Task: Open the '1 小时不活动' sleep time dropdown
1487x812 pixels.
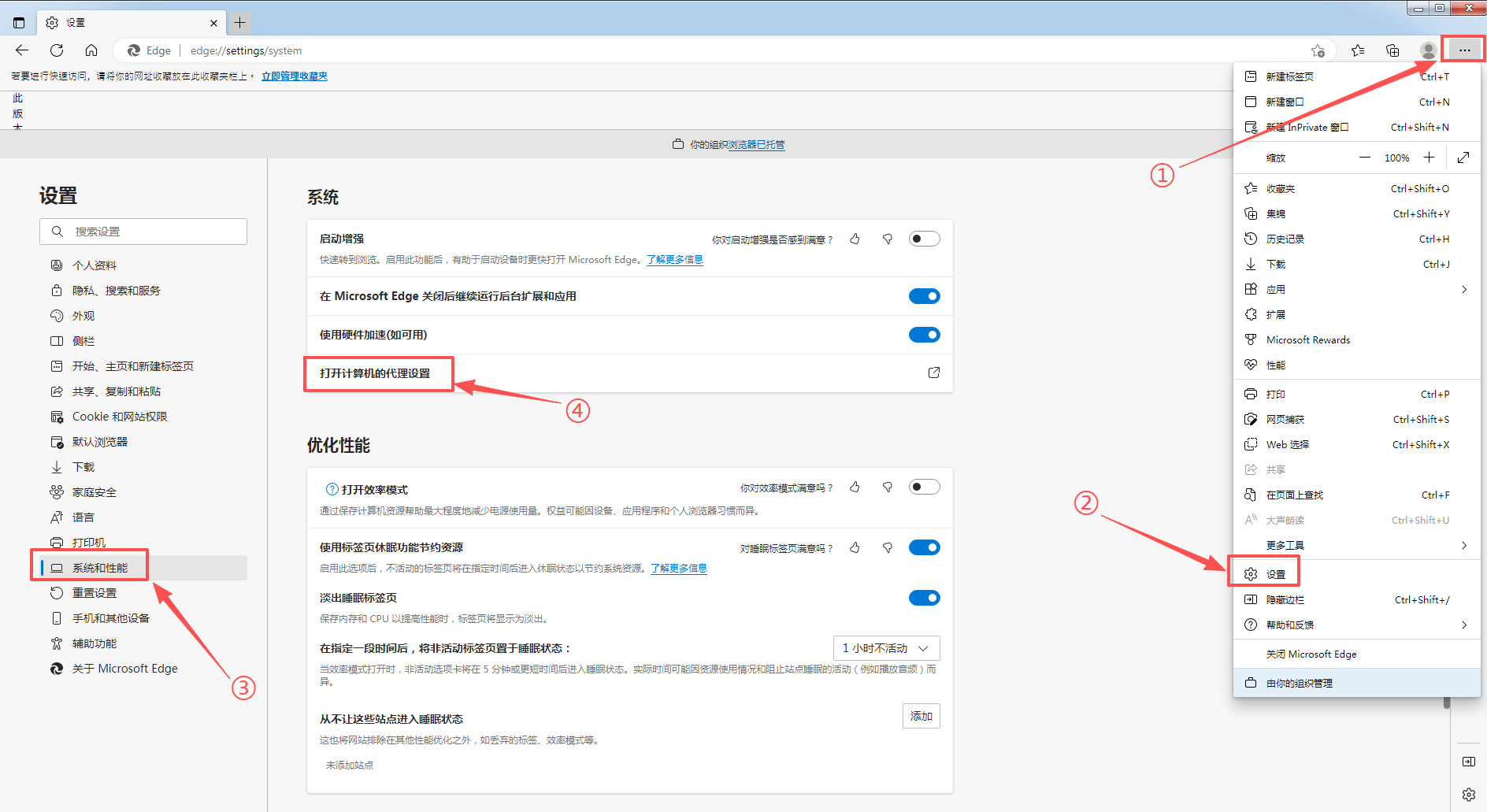Action: (x=886, y=648)
